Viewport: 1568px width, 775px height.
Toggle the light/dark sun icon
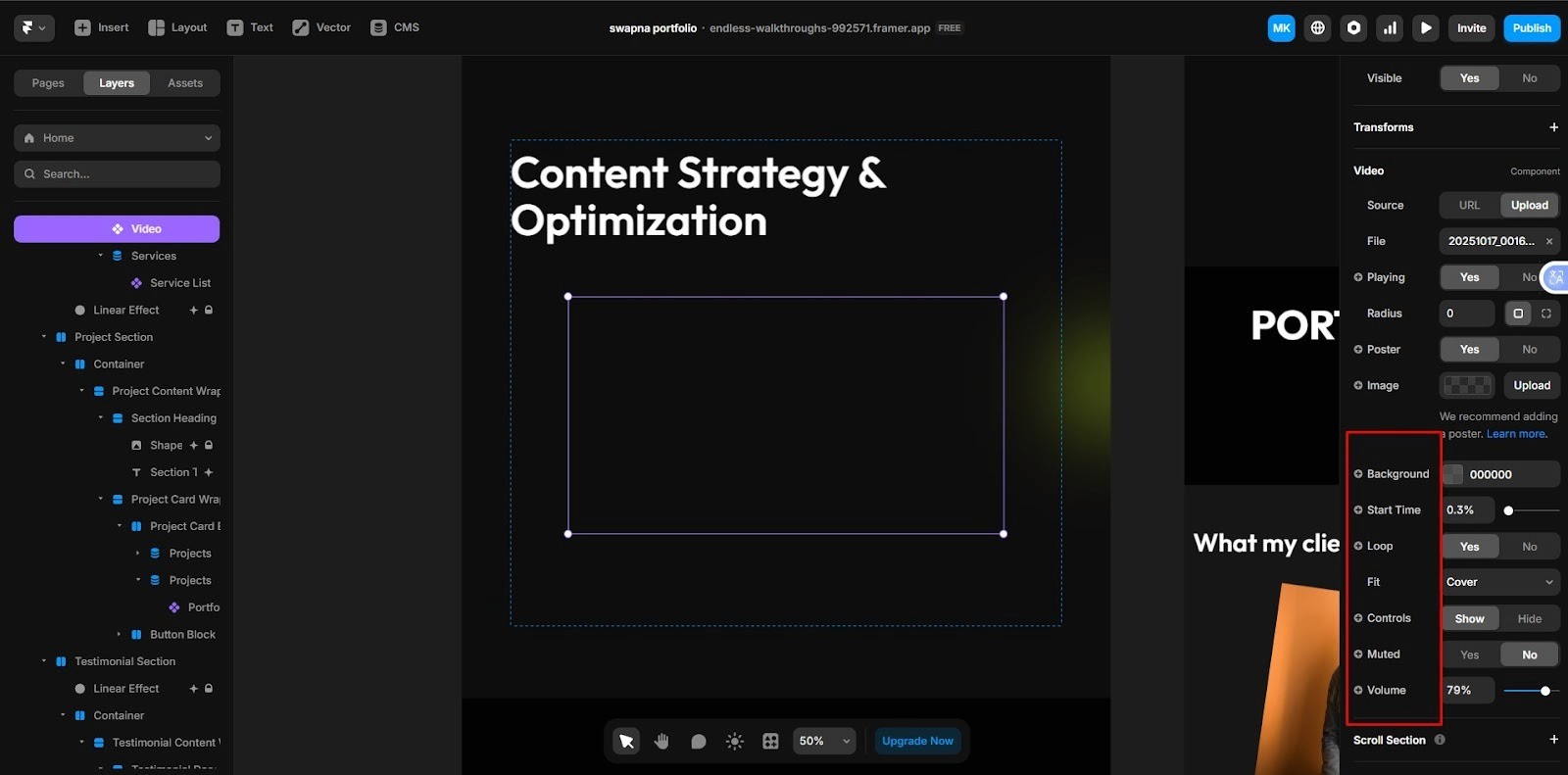734,741
